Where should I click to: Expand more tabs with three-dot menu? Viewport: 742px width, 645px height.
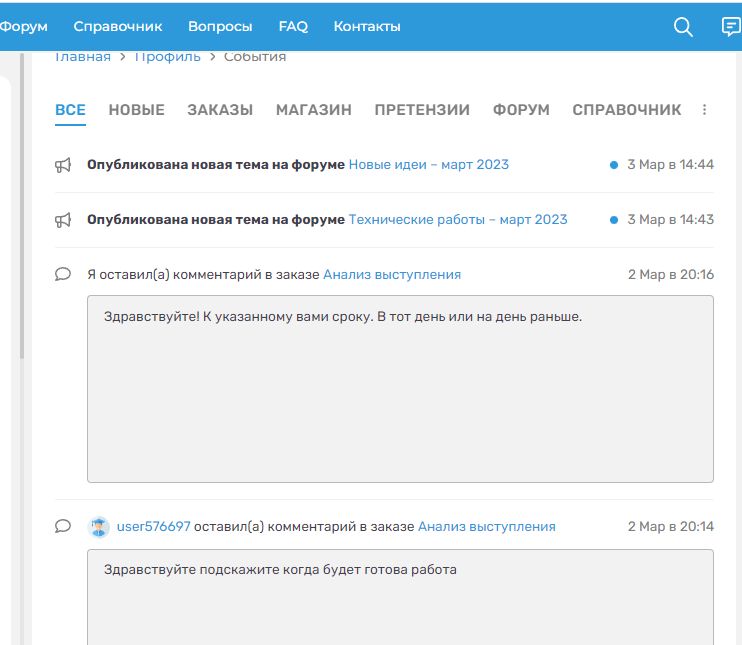coord(704,110)
